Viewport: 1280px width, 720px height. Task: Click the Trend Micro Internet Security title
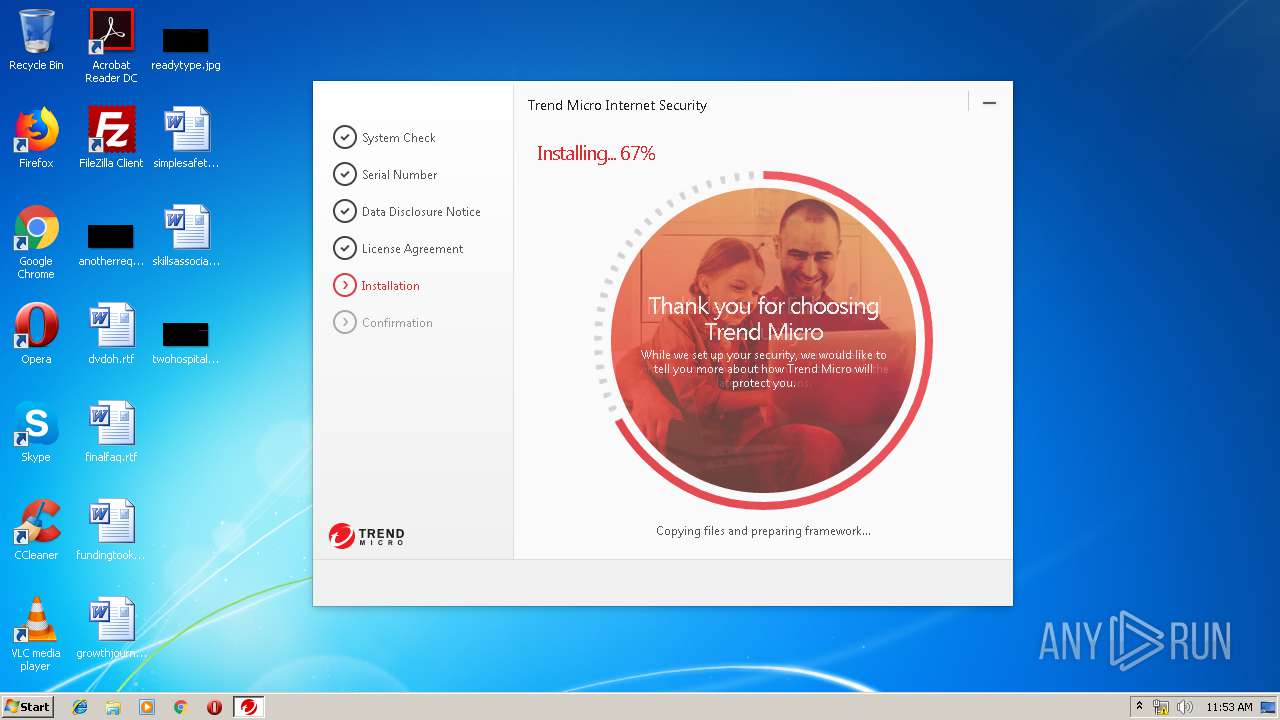point(617,105)
